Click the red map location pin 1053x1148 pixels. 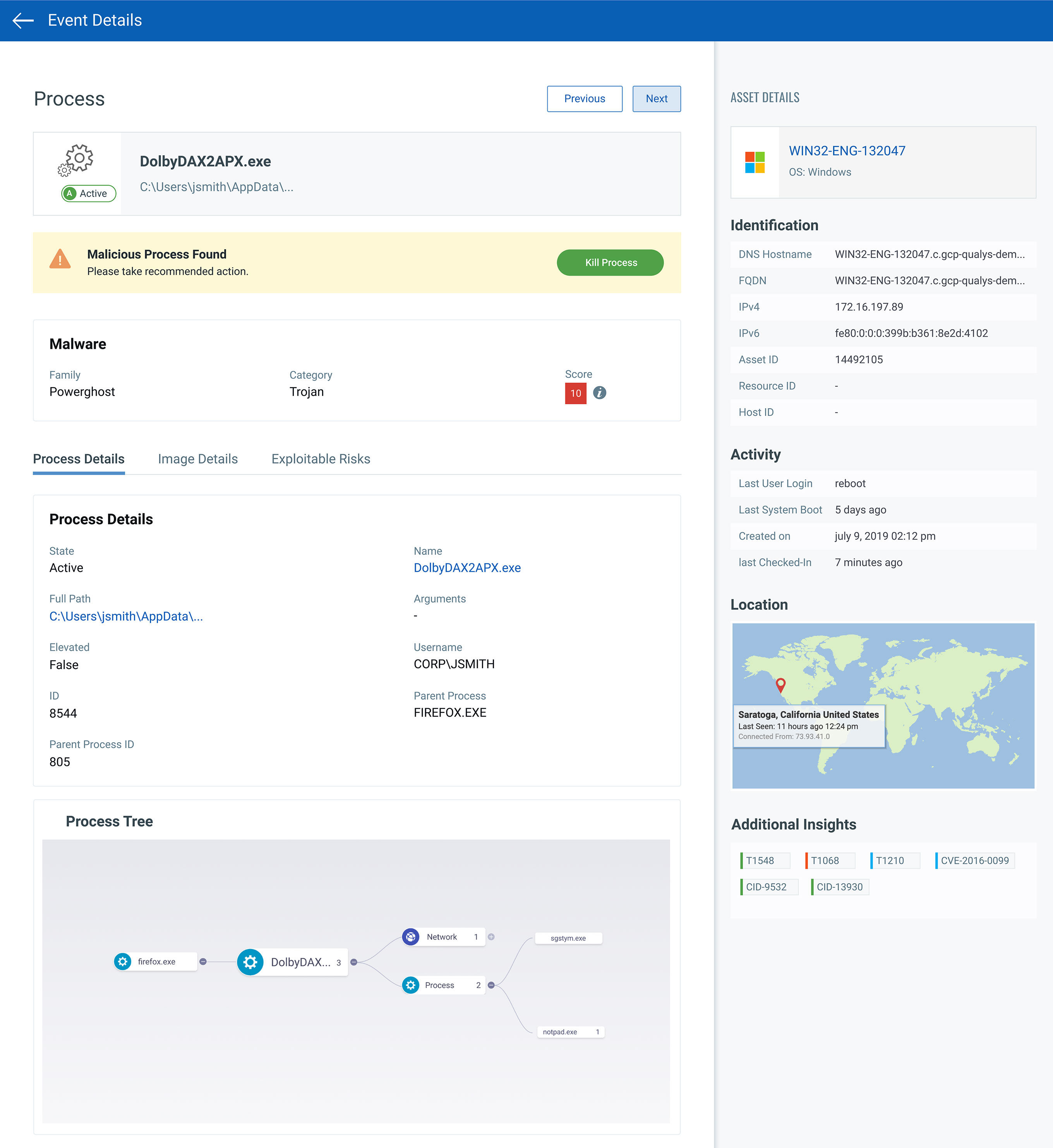[780, 684]
